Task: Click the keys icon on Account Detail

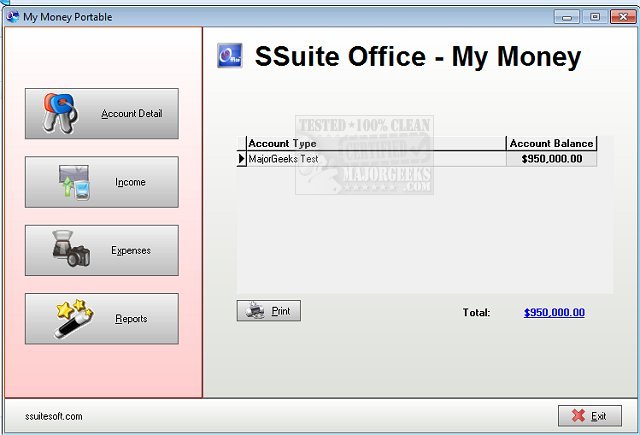Action: click(x=60, y=113)
